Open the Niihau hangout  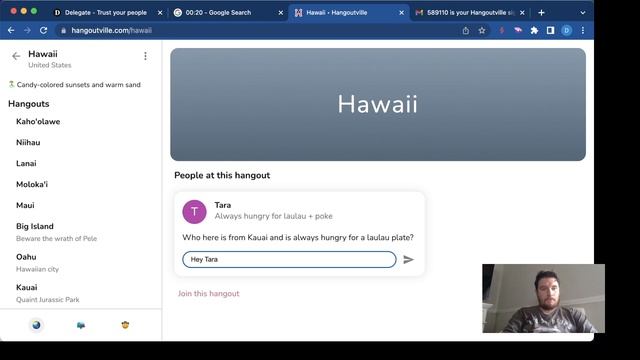[x=28, y=142]
